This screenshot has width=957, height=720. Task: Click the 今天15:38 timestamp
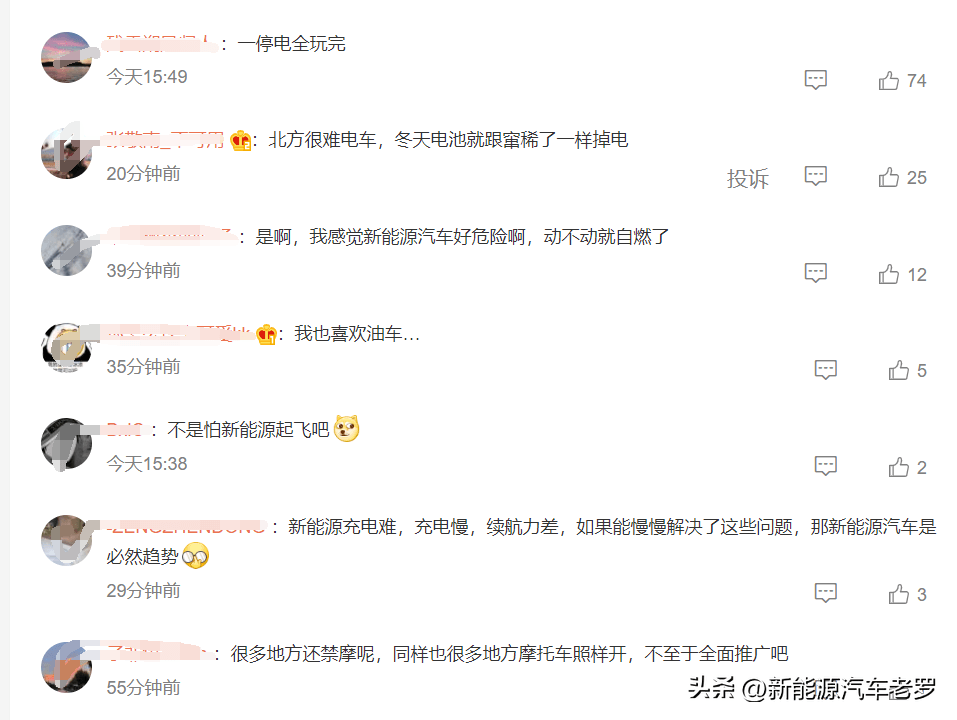click(146, 464)
